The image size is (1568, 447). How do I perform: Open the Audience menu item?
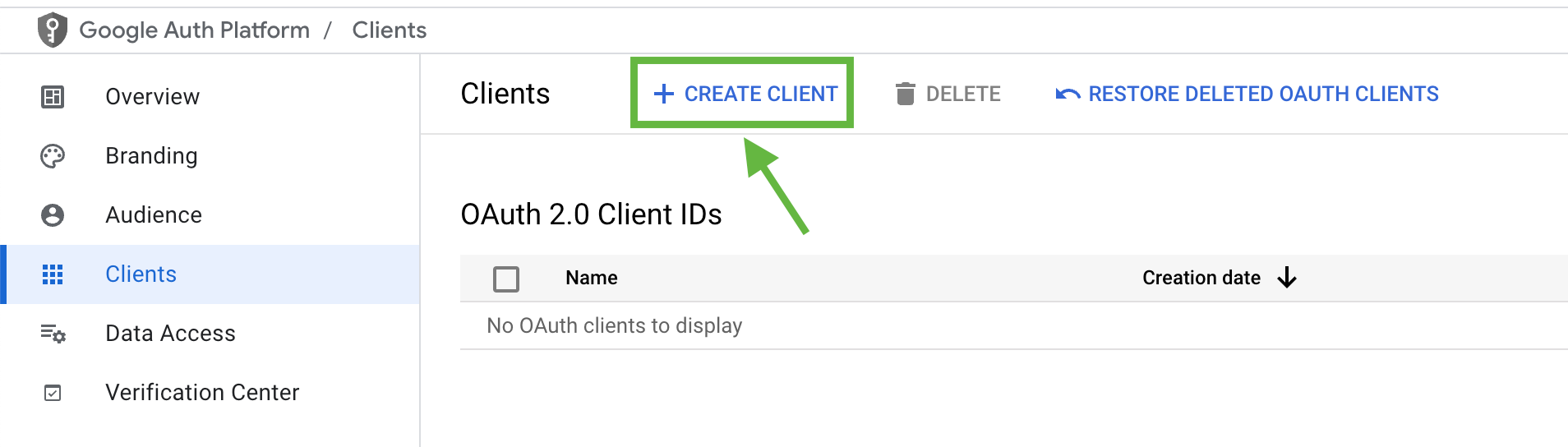tap(210, 215)
